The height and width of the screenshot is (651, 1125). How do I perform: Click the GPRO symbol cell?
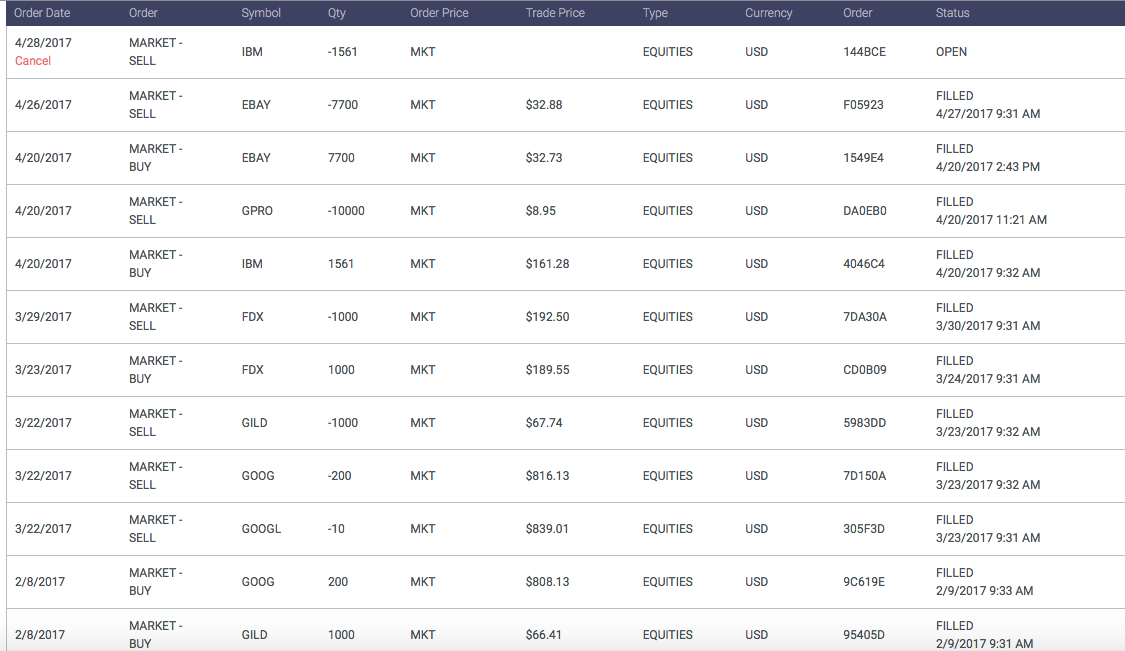click(257, 211)
